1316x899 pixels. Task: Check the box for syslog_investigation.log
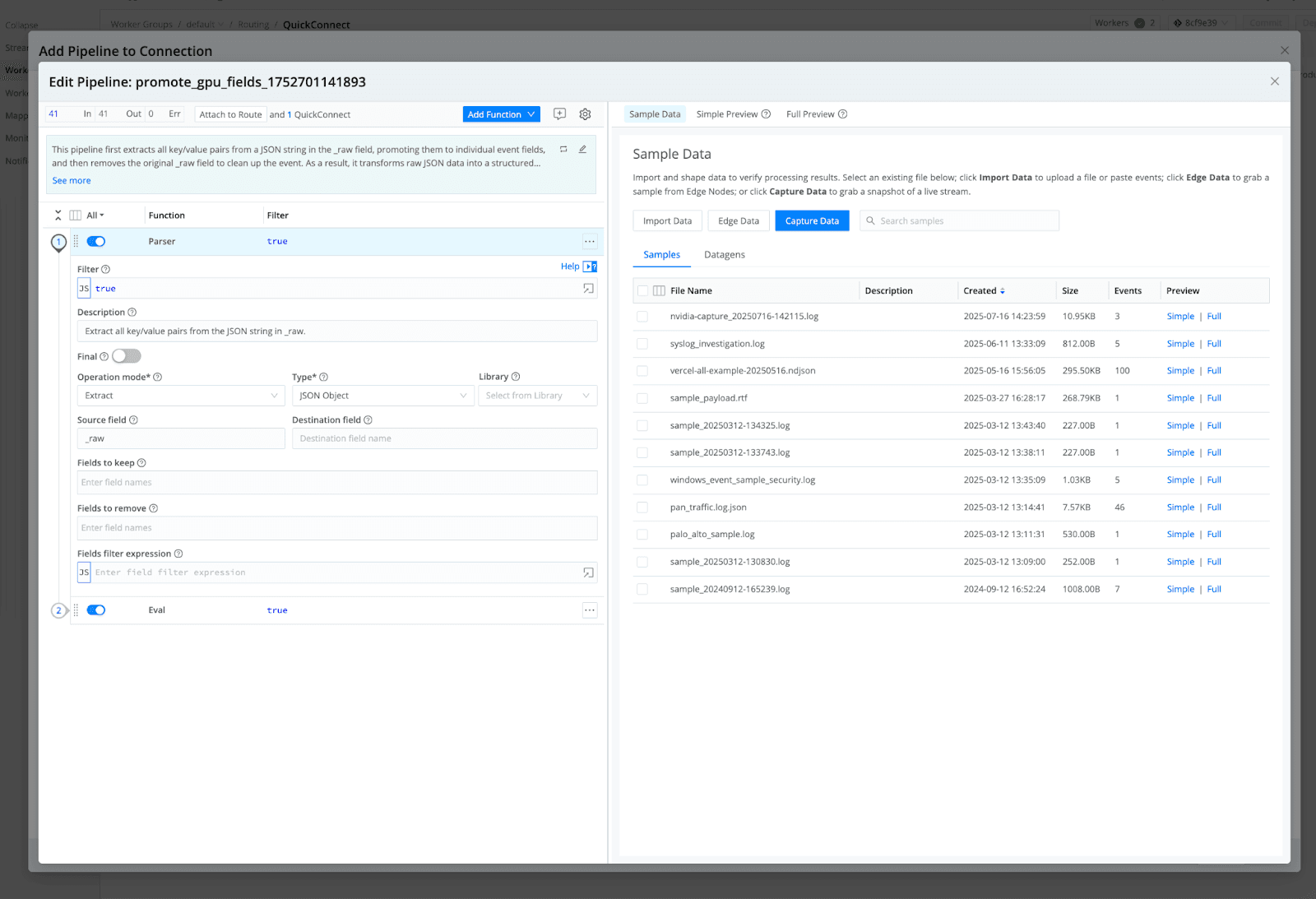[x=642, y=344]
